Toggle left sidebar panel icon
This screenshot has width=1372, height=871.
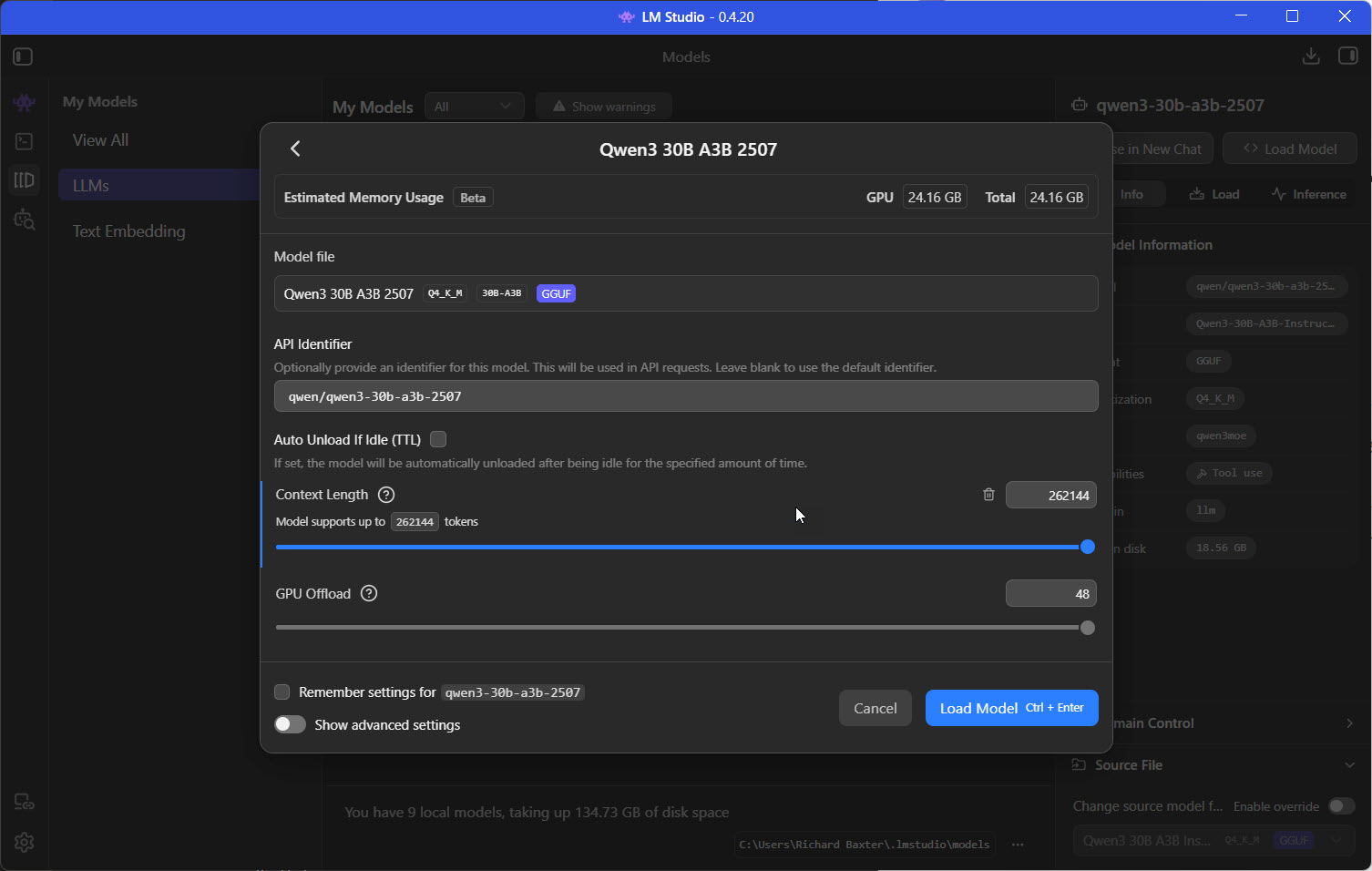(24, 56)
